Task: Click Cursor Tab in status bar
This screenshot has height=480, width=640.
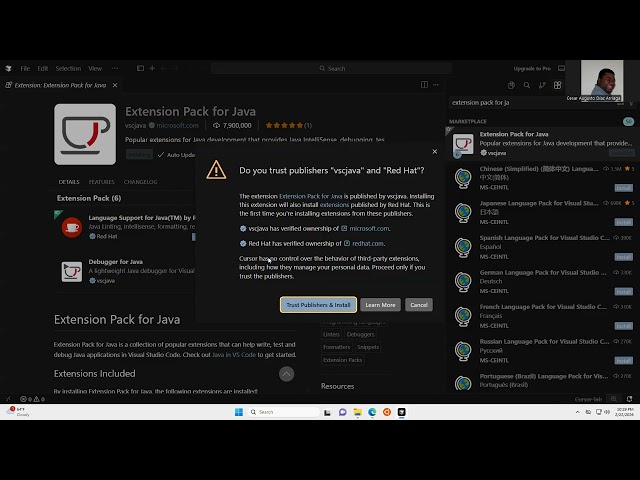Action: click(x=588, y=399)
